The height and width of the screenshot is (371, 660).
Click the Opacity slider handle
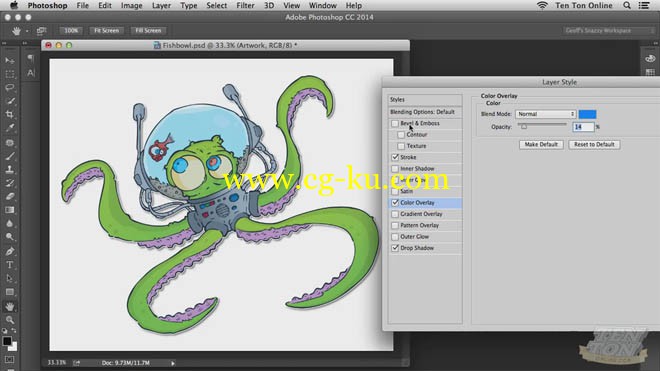[x=524, y=127]
